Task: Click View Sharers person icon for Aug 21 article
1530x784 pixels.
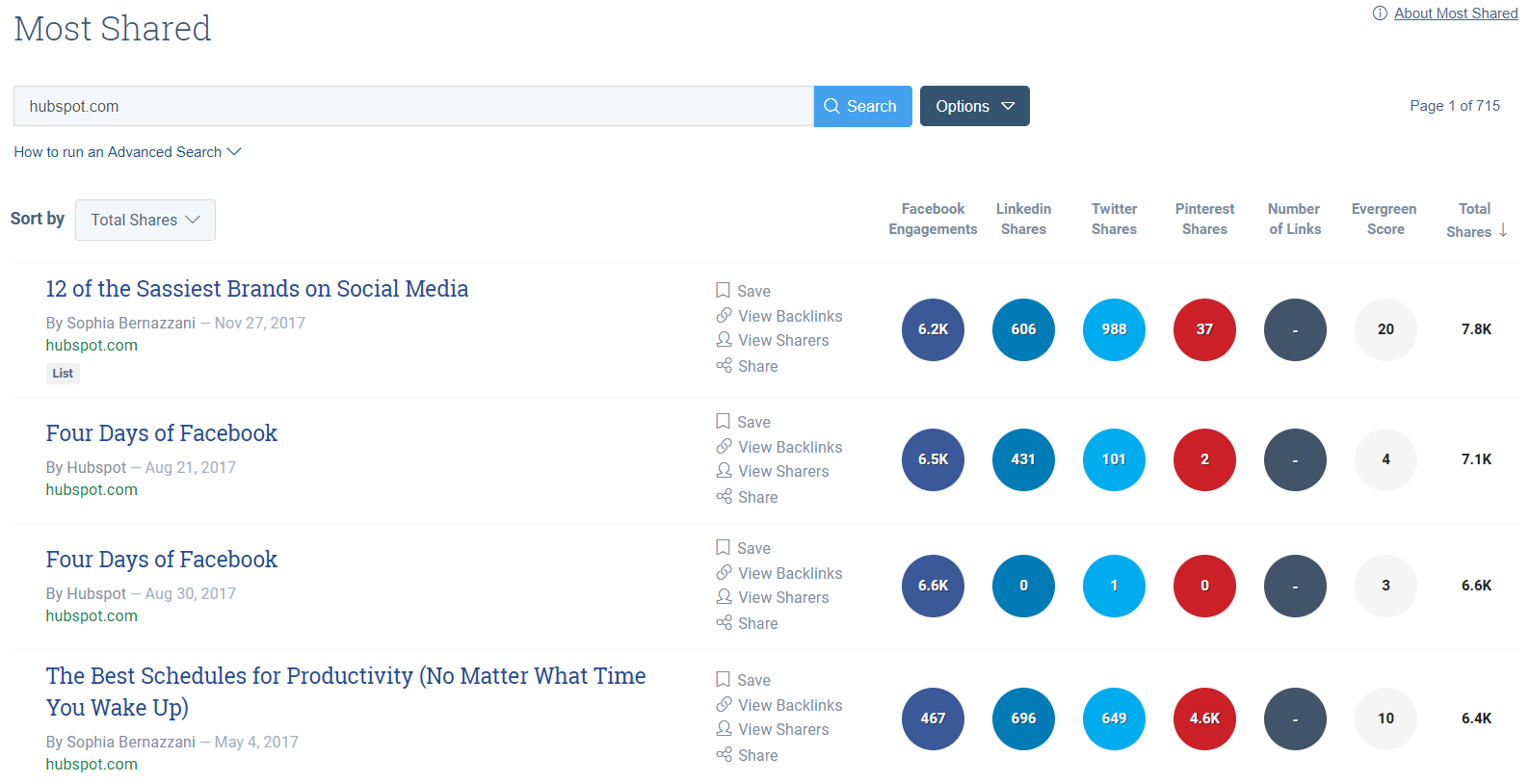Action: tap(724, 471)
